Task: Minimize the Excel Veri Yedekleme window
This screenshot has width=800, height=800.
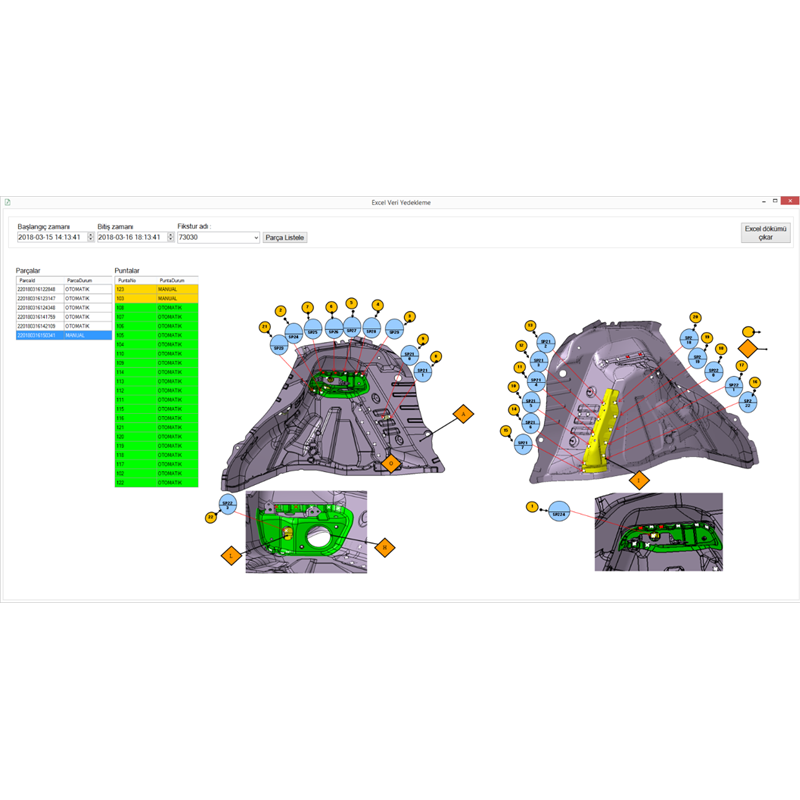Action: tap(764, 202)
